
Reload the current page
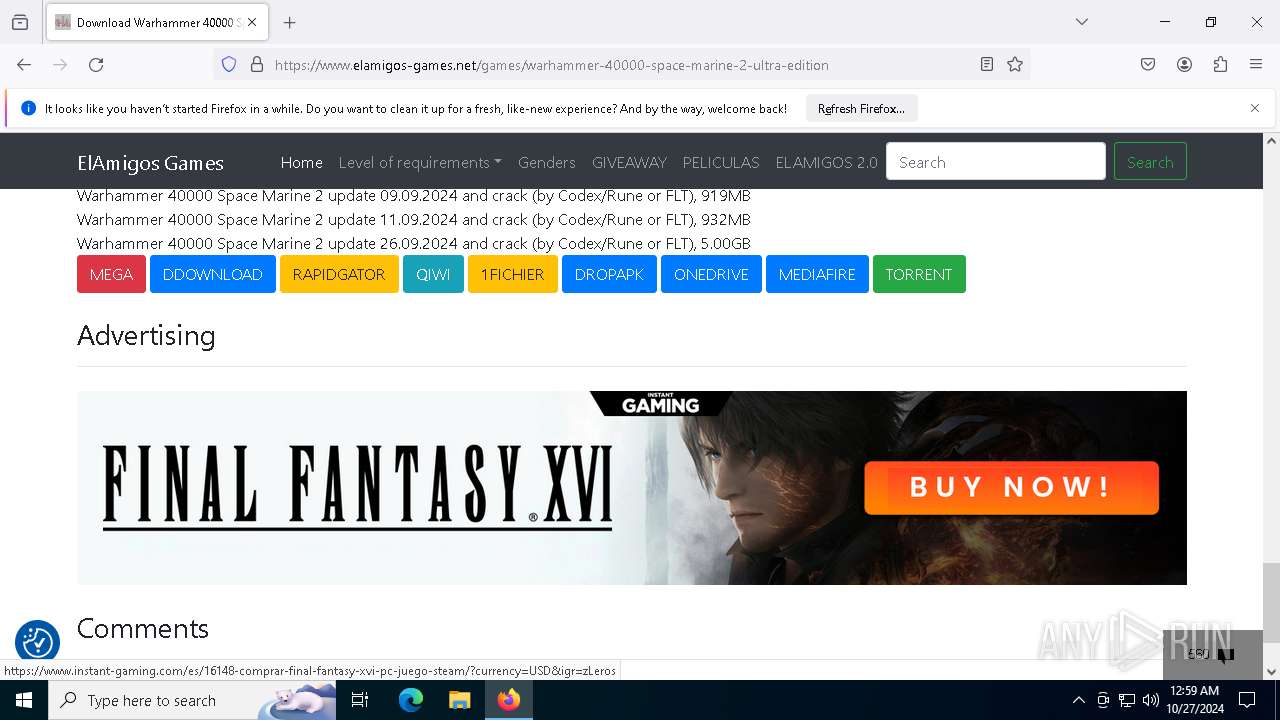click(96, 65)
